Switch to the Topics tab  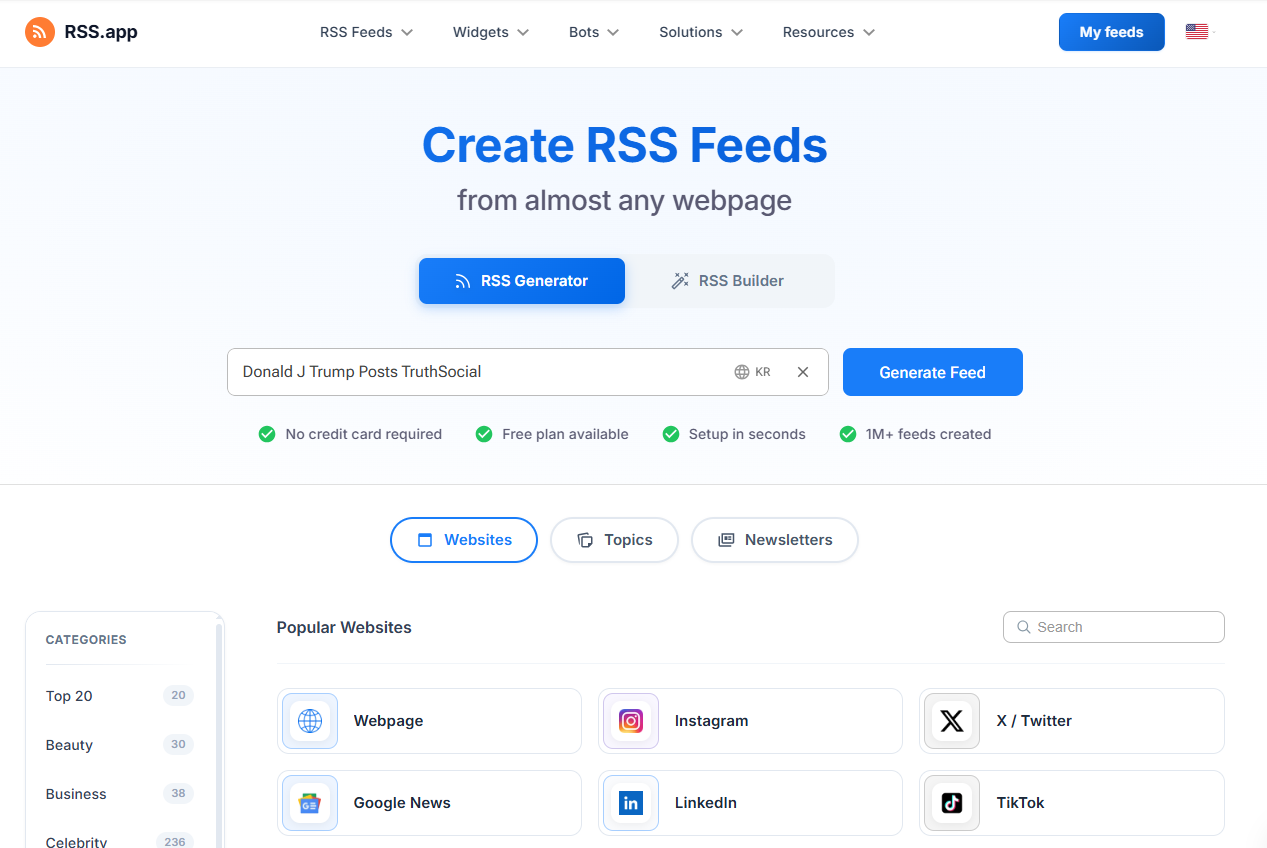coord(615,540)
